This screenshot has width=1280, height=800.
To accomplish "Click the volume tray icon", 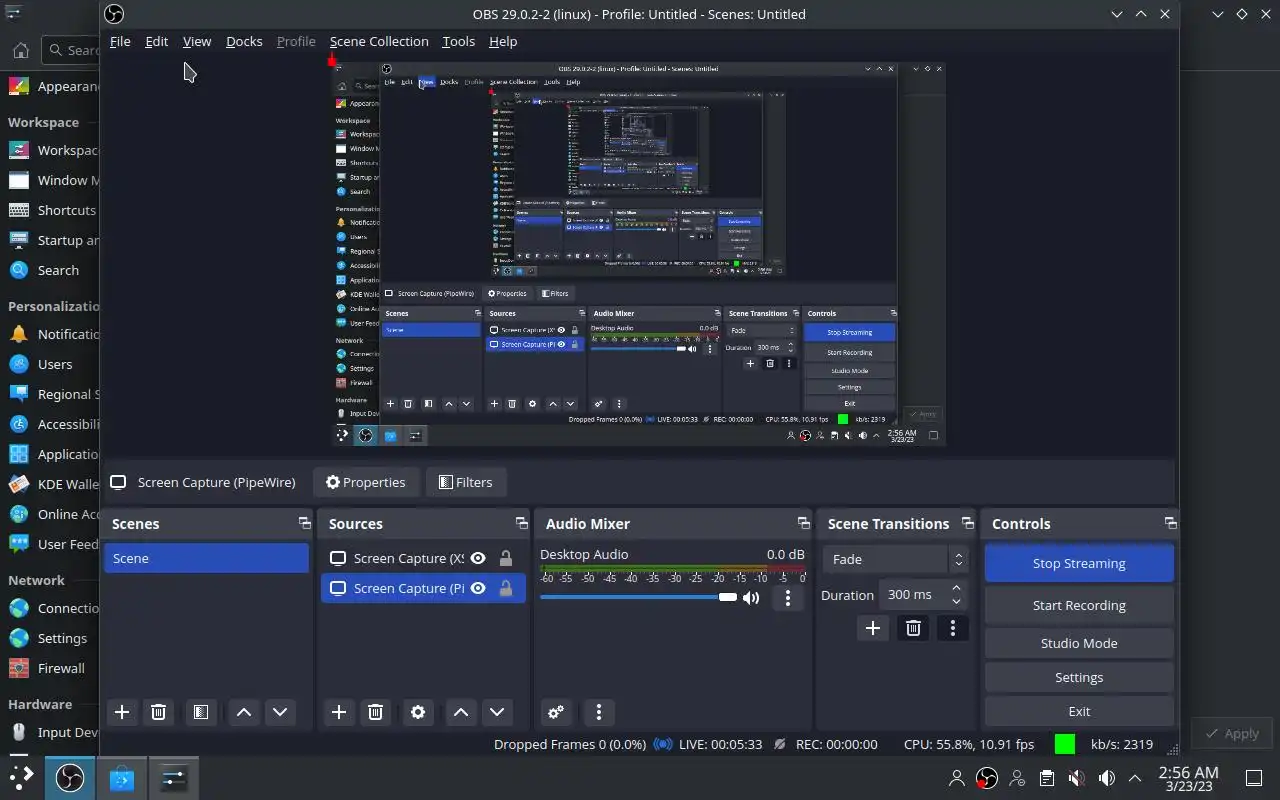I will coord(1106,778).
